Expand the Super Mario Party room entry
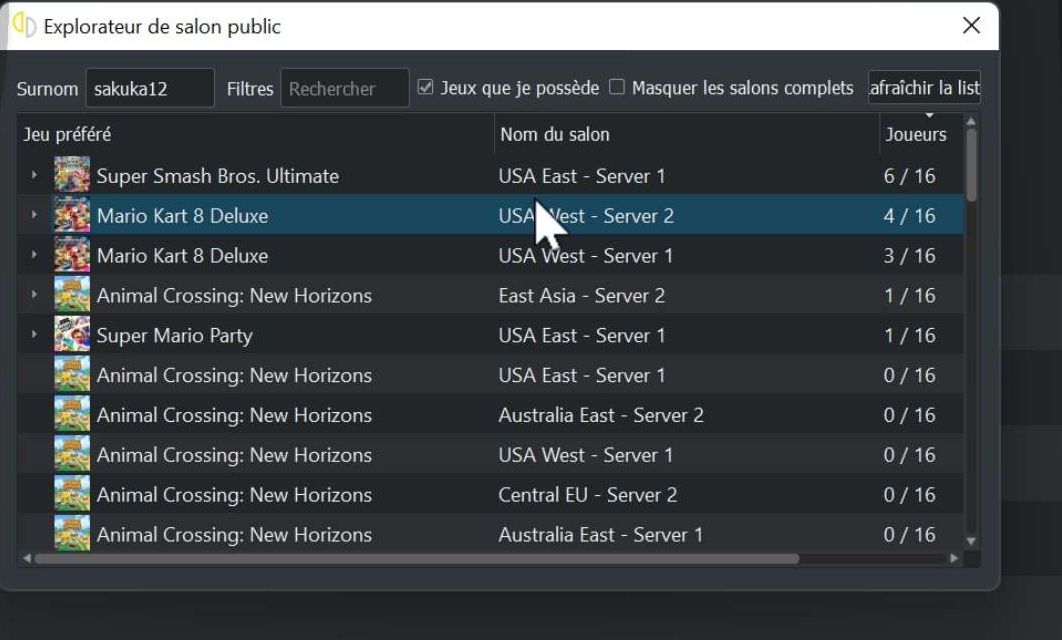The width and height of the screenshot is (1062, 640). pos(34,335)
